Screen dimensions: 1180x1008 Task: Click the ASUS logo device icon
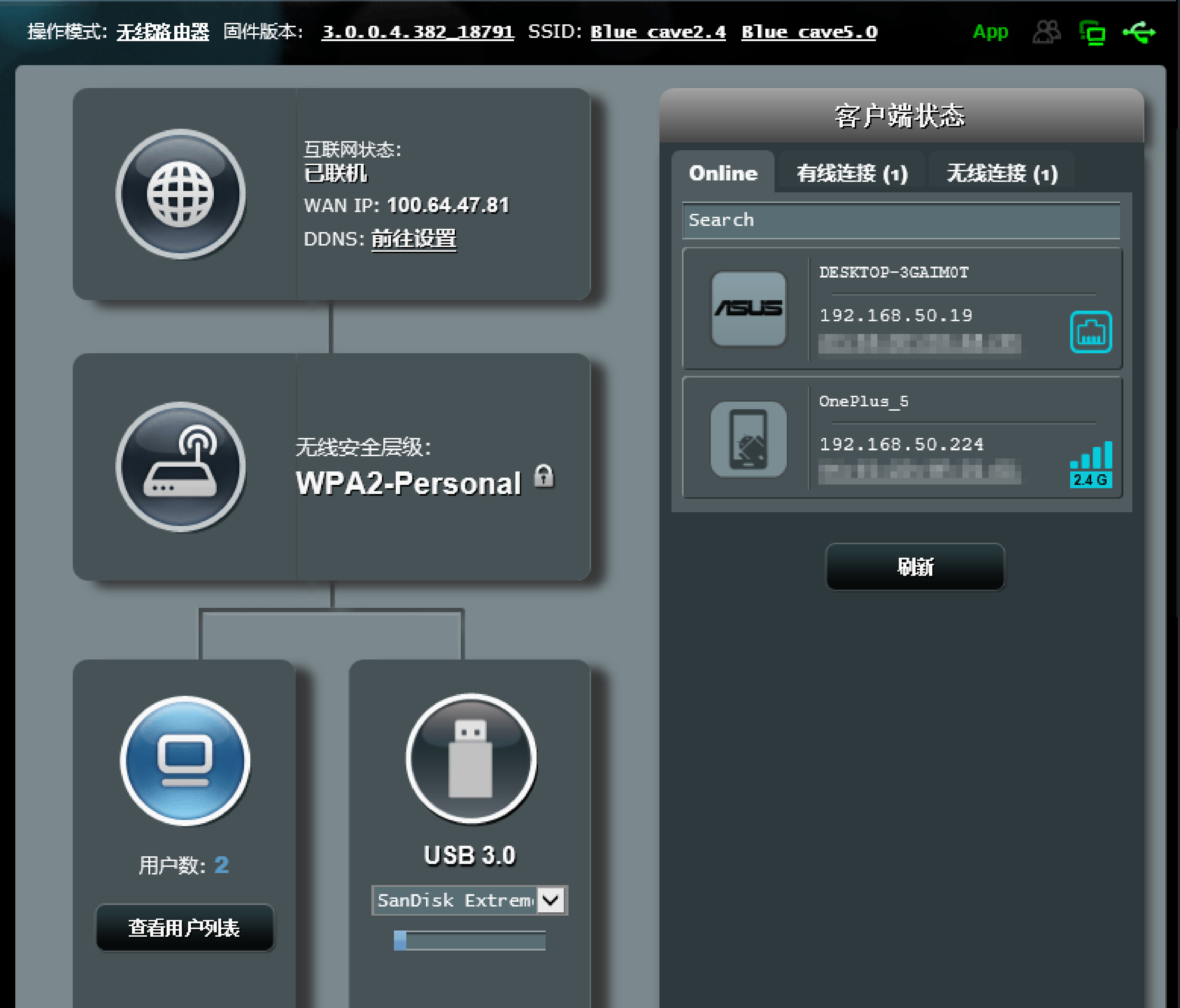coord(748,309)
